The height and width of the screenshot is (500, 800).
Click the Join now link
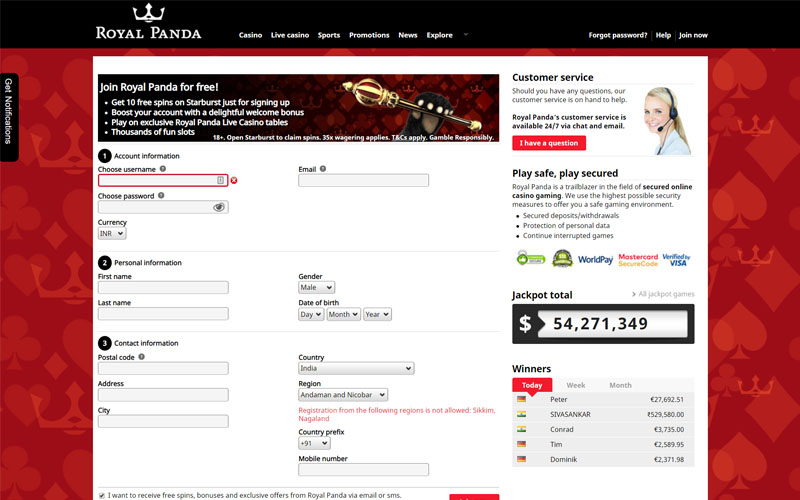point(693,35)
